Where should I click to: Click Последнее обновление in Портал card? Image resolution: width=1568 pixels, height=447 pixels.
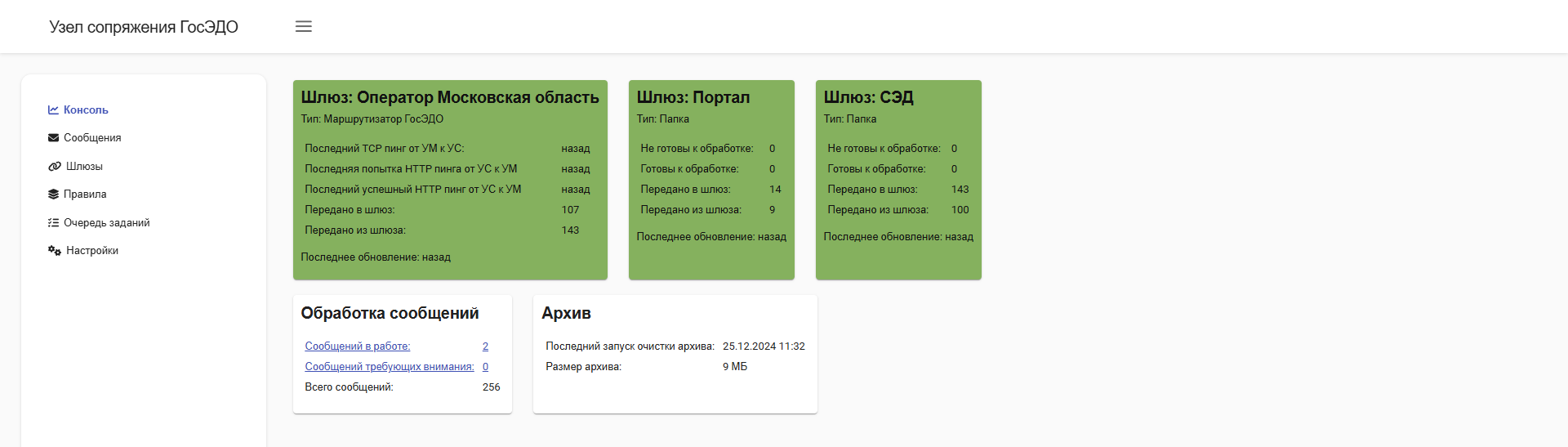coord(711,236)
